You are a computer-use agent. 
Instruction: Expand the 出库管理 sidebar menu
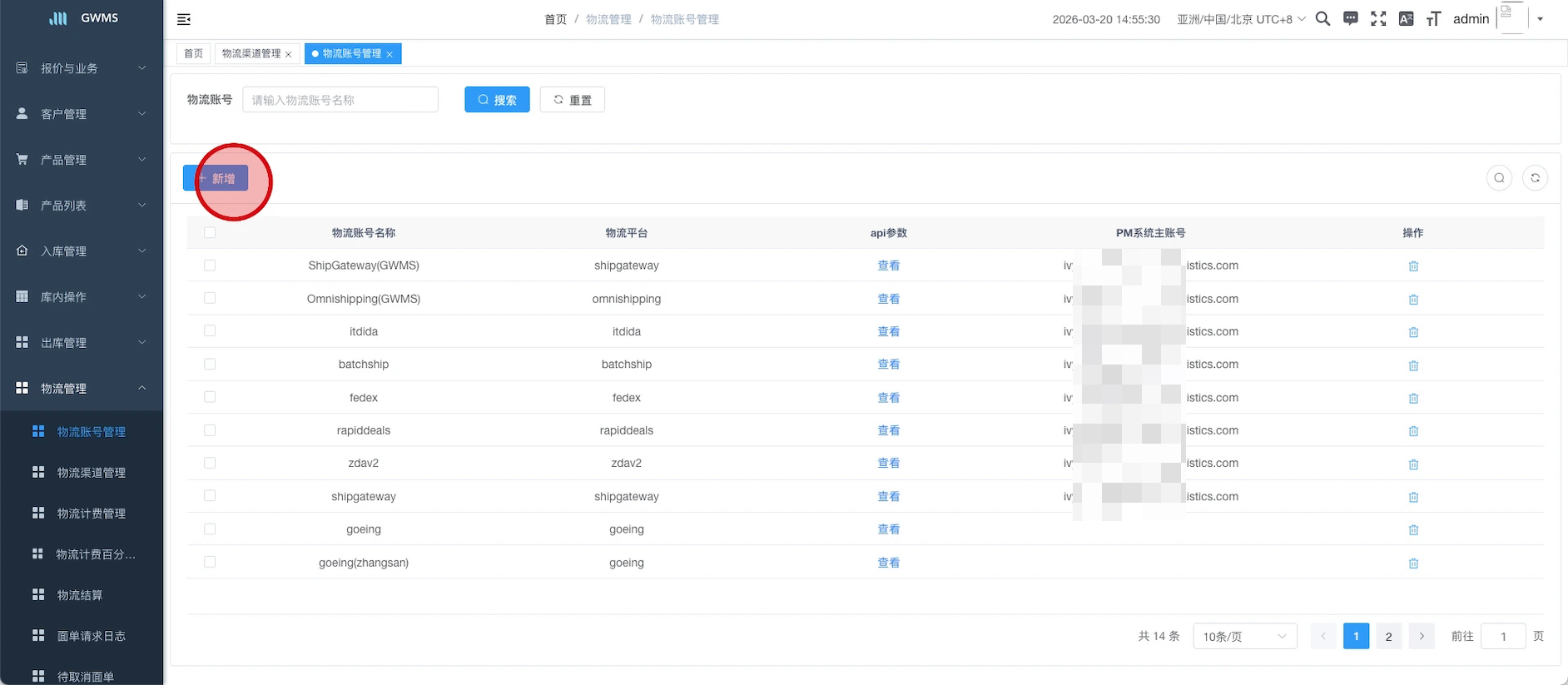click(x=82, y=343)
